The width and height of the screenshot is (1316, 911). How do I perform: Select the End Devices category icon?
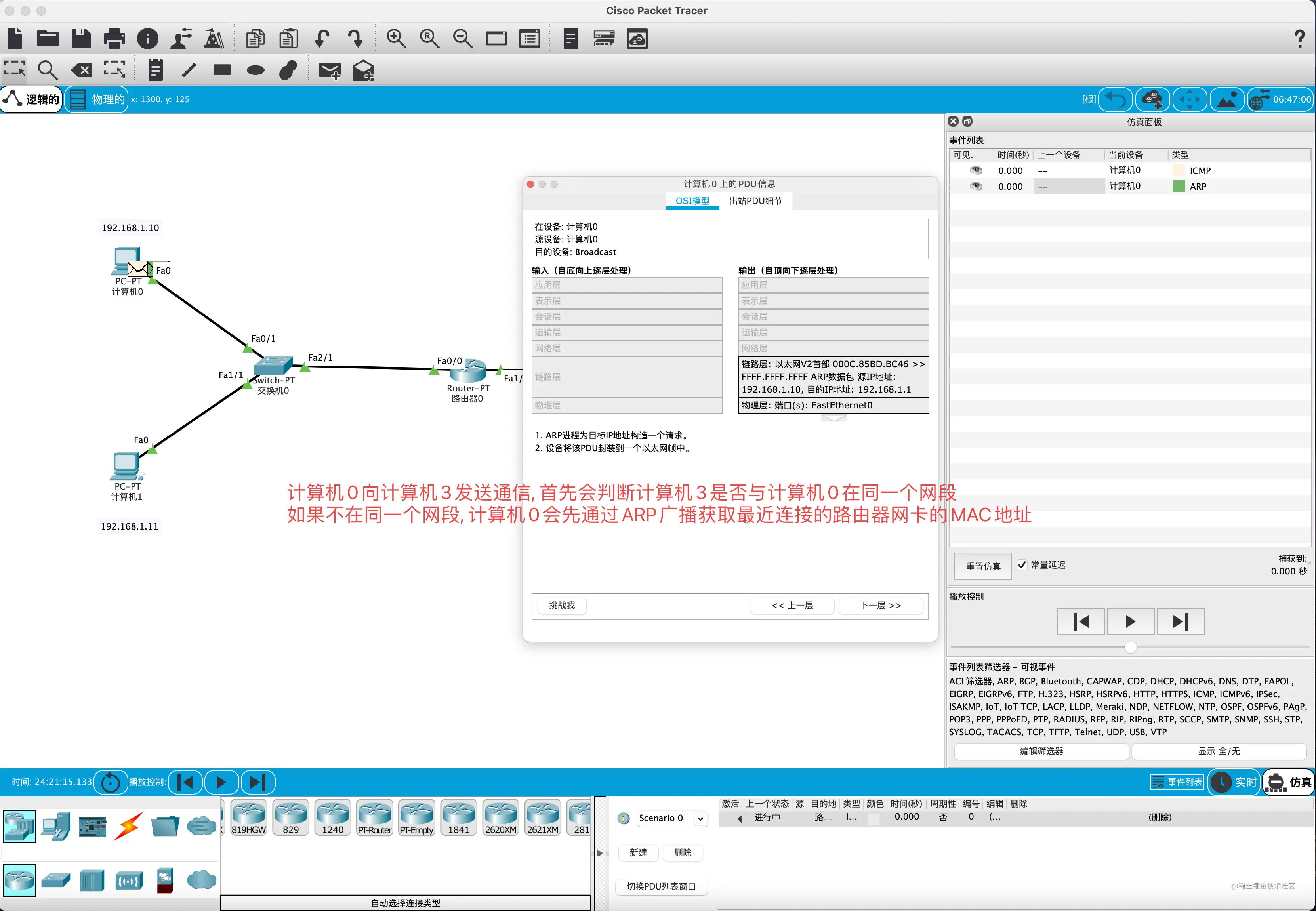tap(55, 826)
